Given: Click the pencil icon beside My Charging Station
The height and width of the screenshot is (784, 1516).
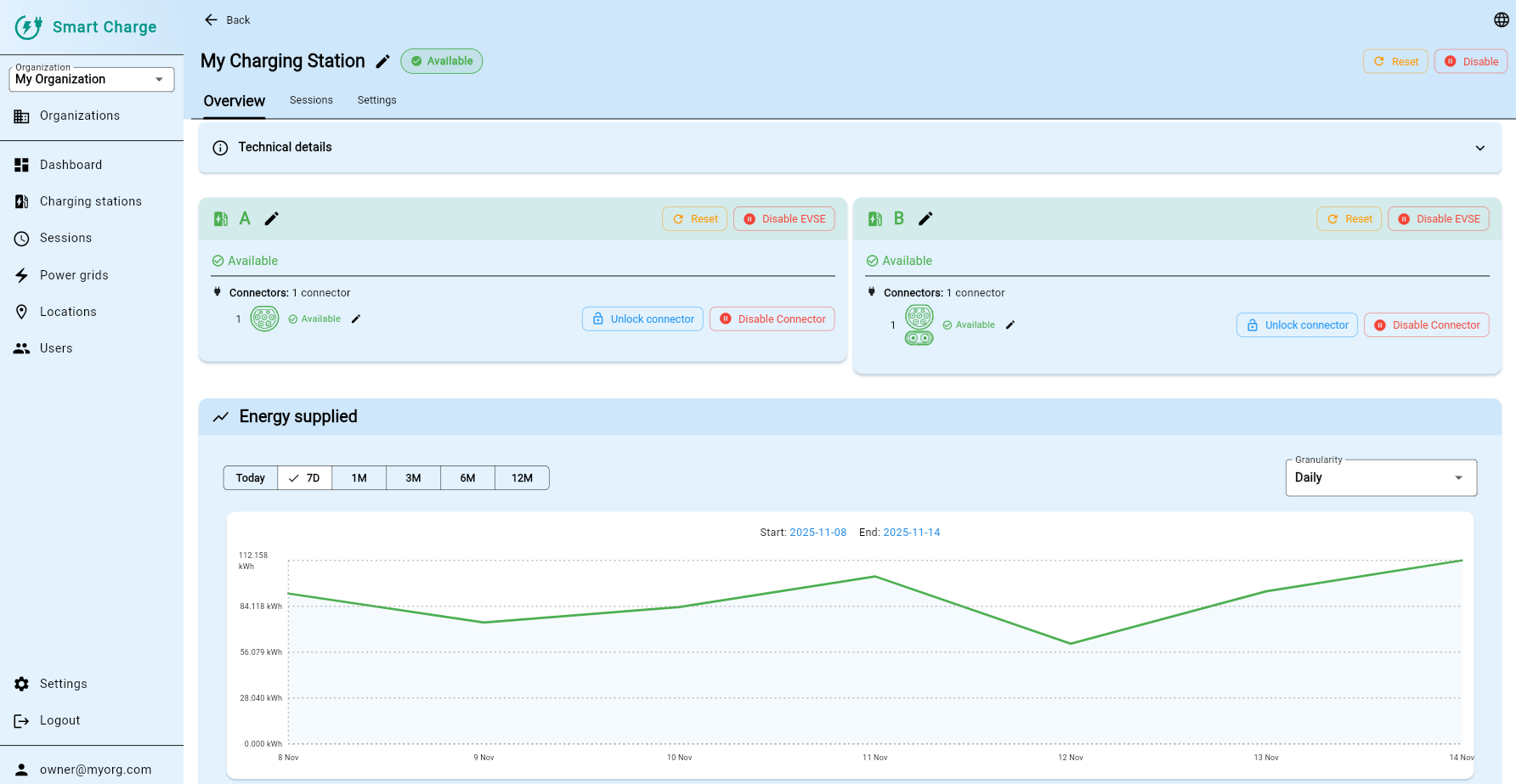Looking at the screenshot, I should click(x=382, y=61).
